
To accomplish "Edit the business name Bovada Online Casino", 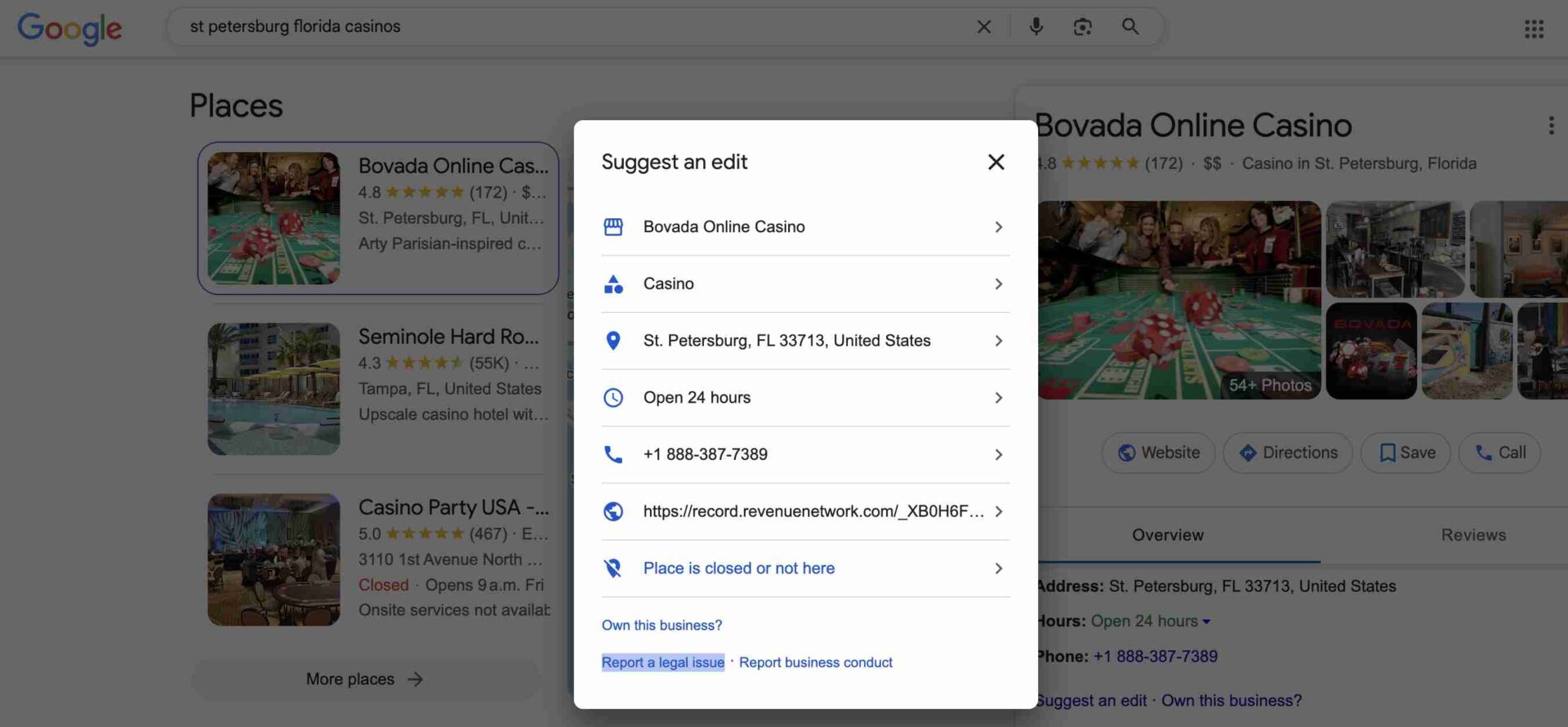I will (804, 227).
